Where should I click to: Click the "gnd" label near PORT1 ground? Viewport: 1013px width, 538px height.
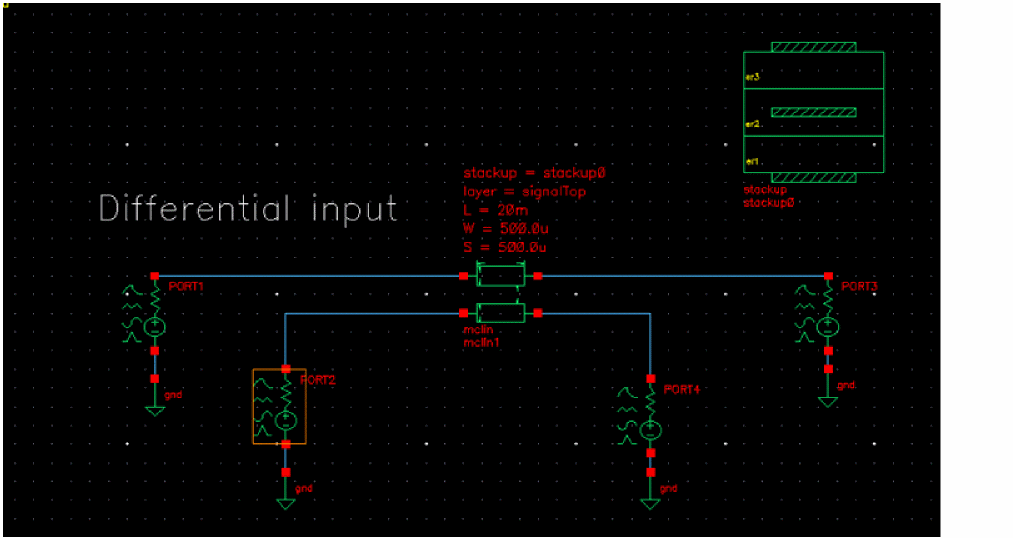[x=173, y=395]
